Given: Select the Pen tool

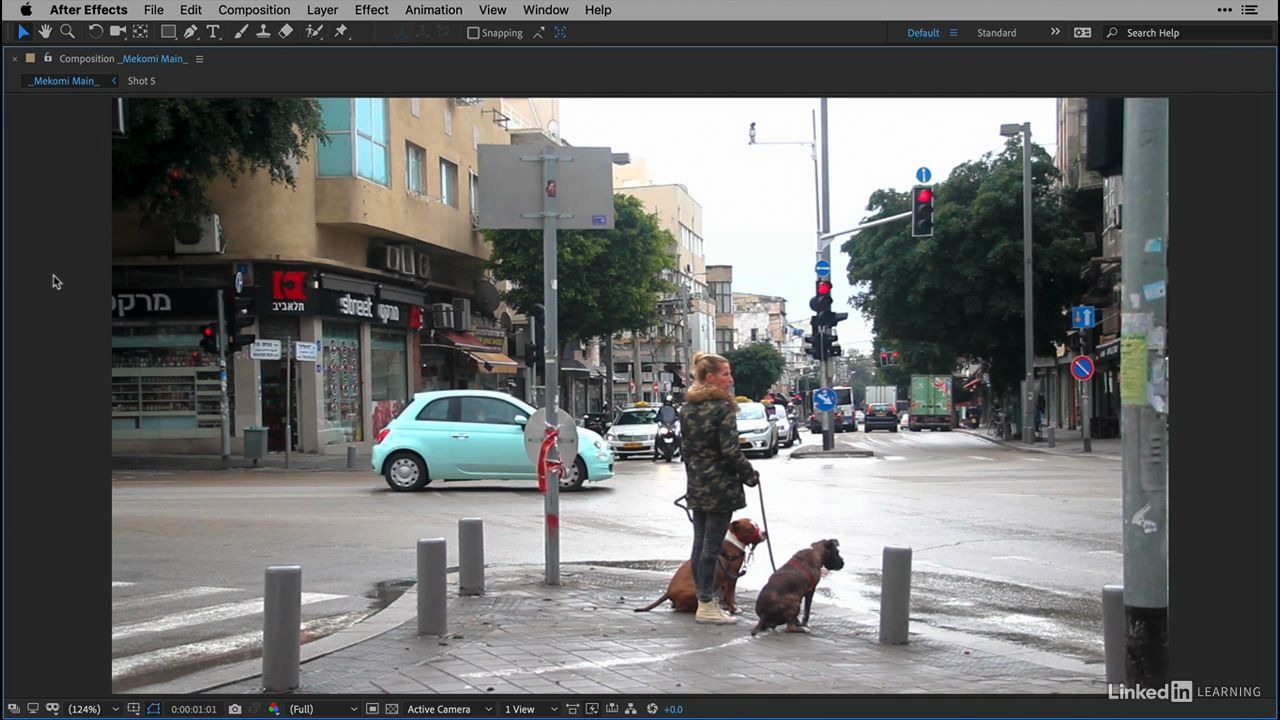Looking at the screenshot, I should (x=191, y=32).
